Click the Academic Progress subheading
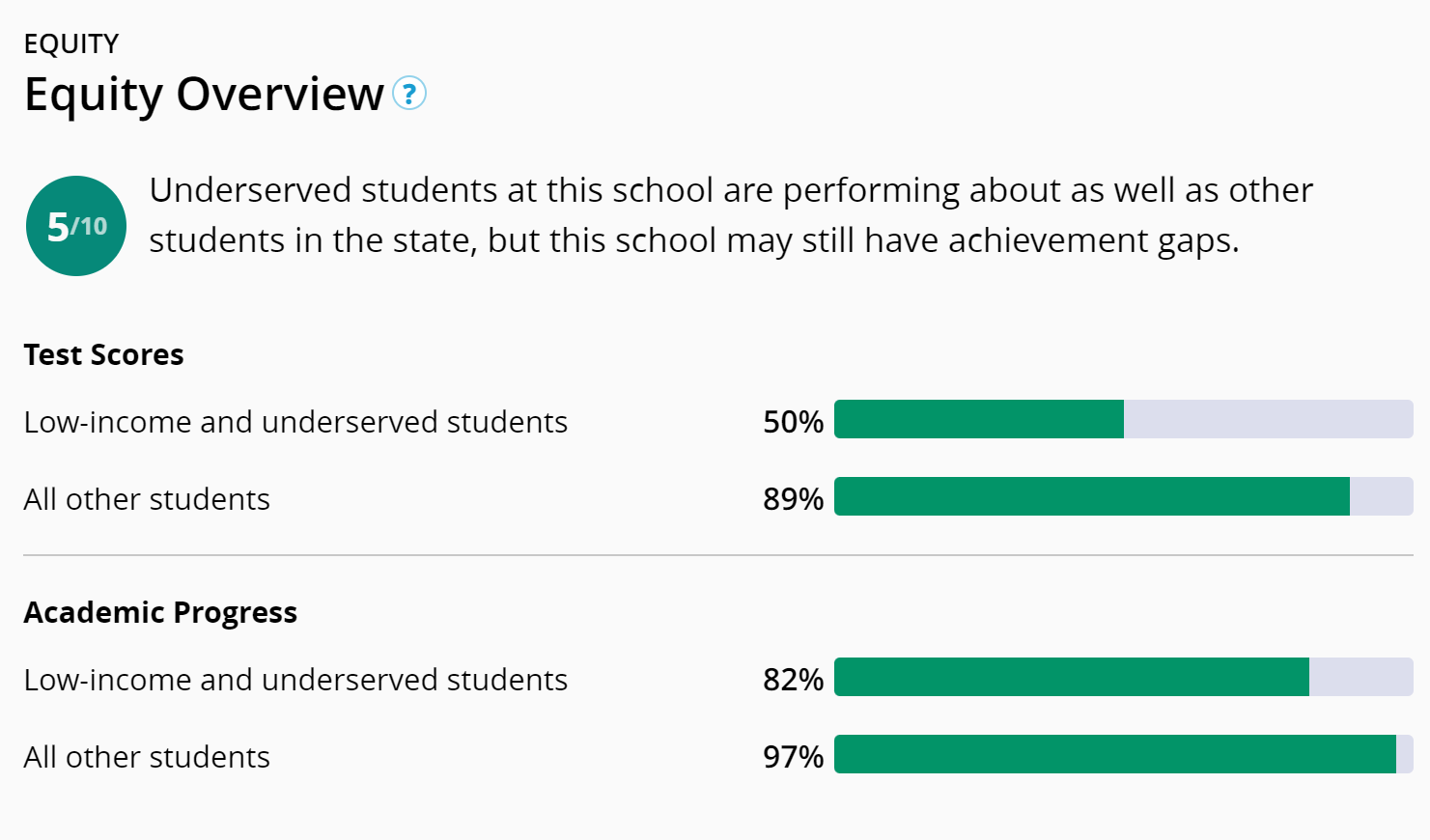 [x=160, y=612]
